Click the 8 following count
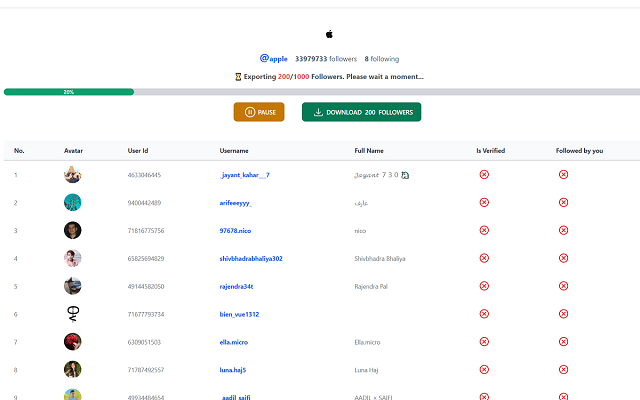Image resolution: width=640 pixels, height=400 pixels. pyautogui.click(x=382, y=59)
